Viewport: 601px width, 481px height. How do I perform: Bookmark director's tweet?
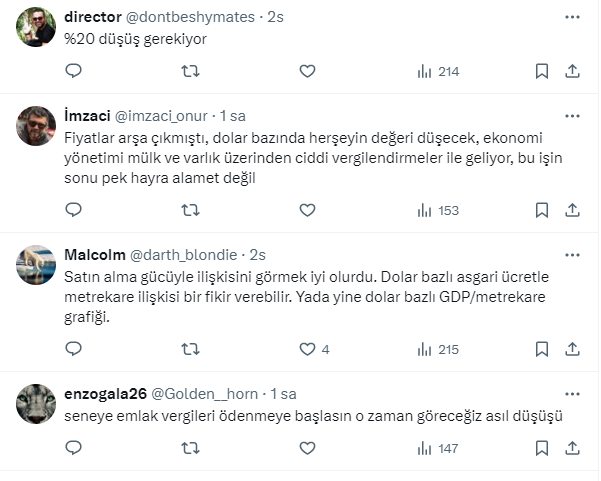point(541,71)
